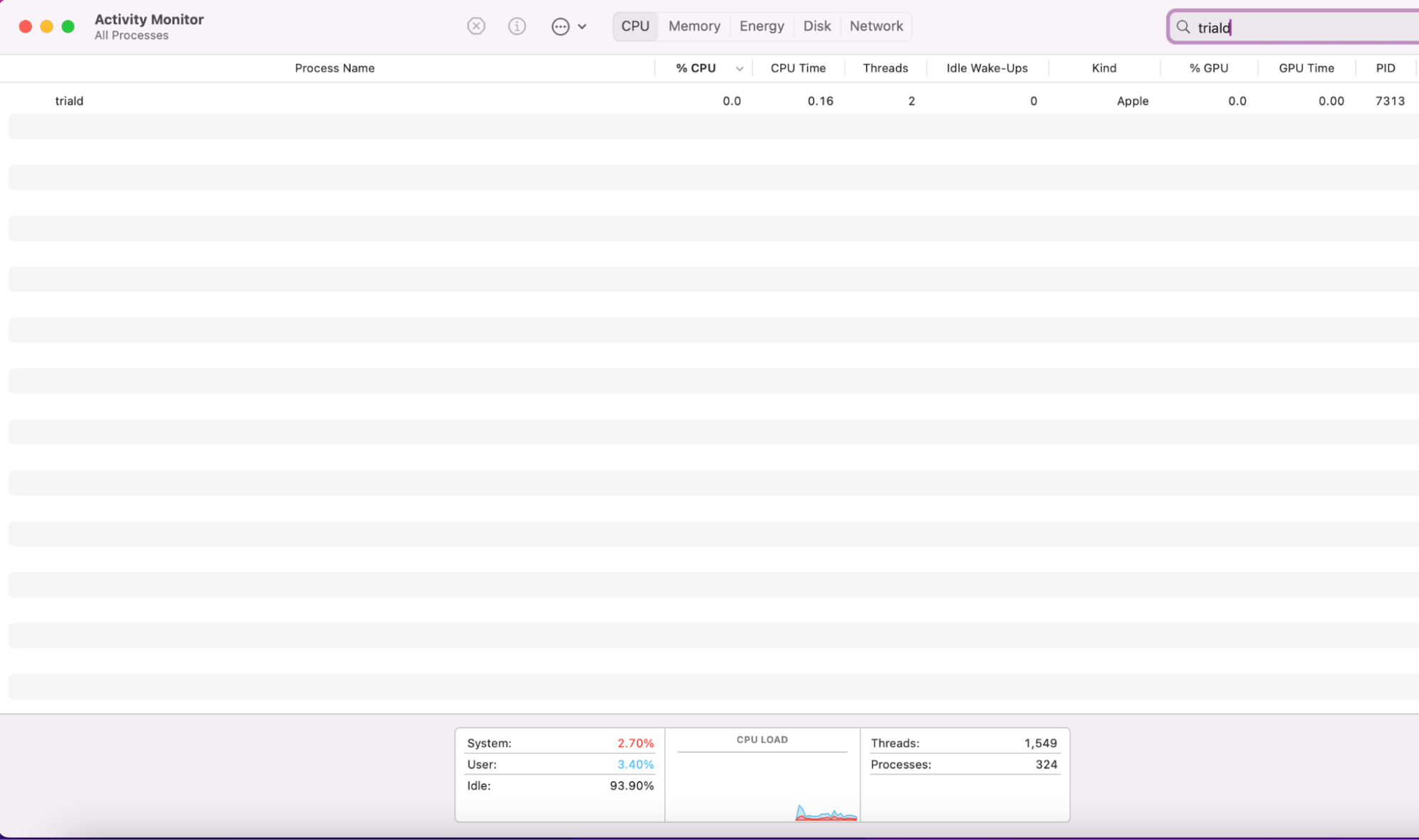Keep CPU view selected by clicking CPU

point(635,26)
